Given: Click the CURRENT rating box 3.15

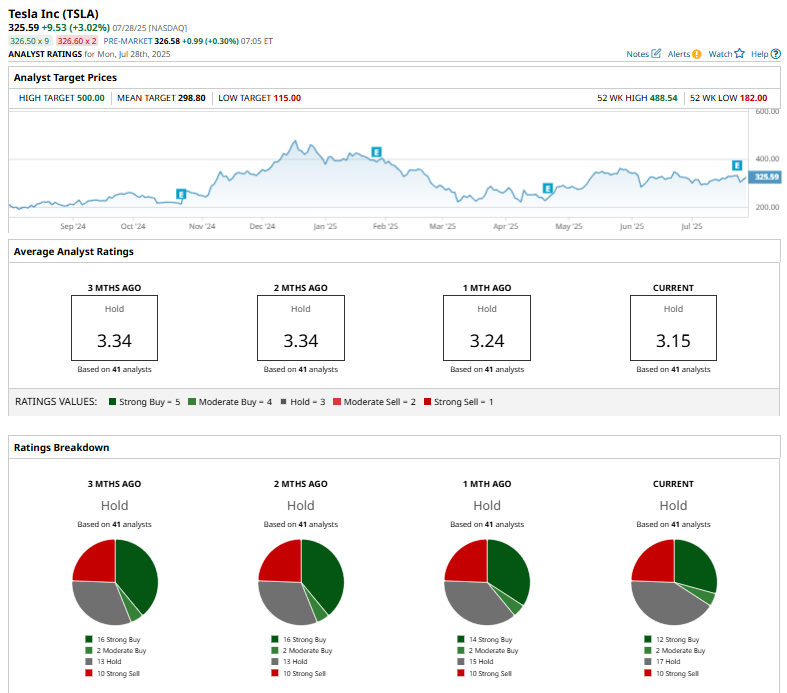Looking at the screenshot, I should [674, 328].
